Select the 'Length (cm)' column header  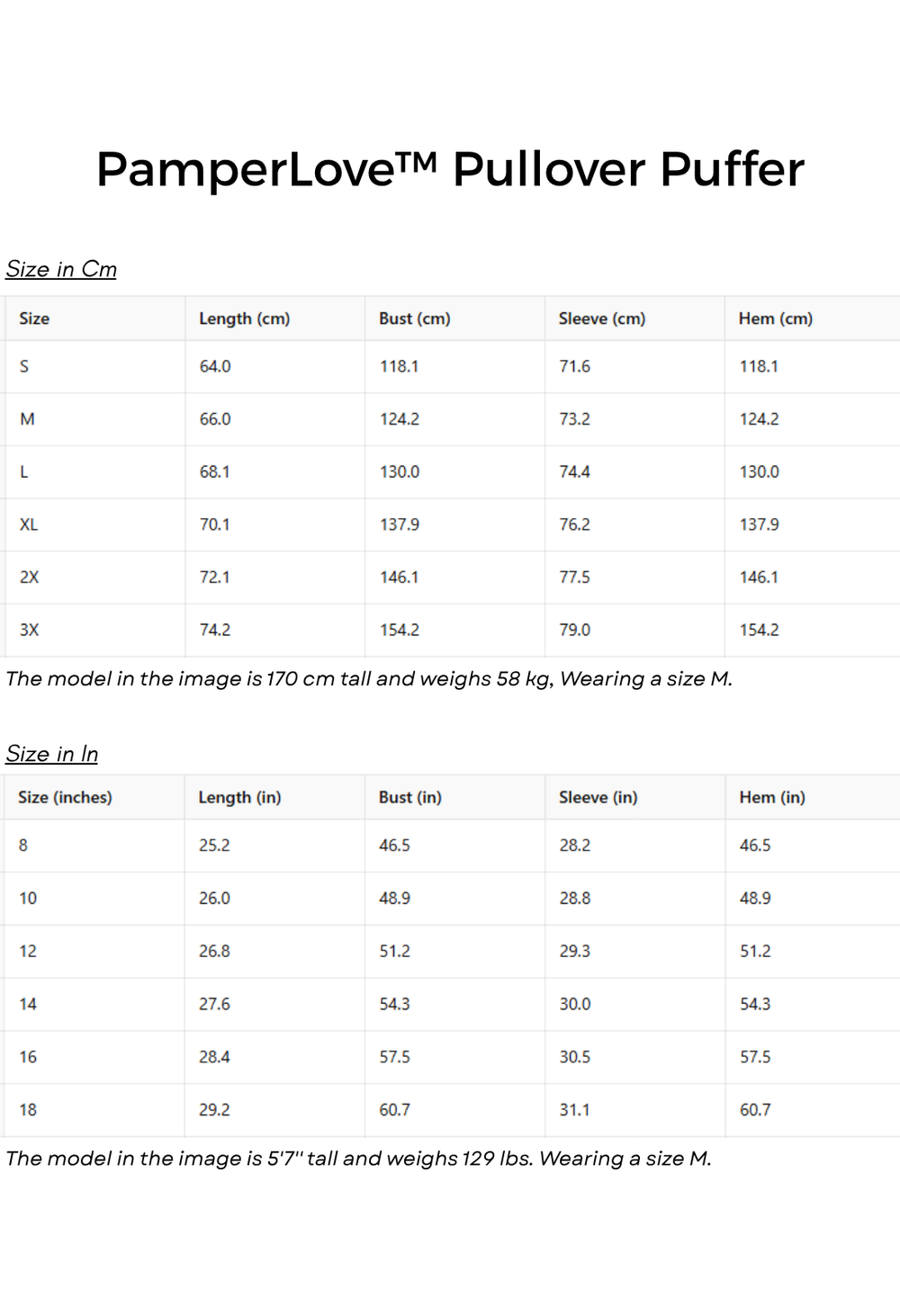pyautogui.click(x=244, y=318)
